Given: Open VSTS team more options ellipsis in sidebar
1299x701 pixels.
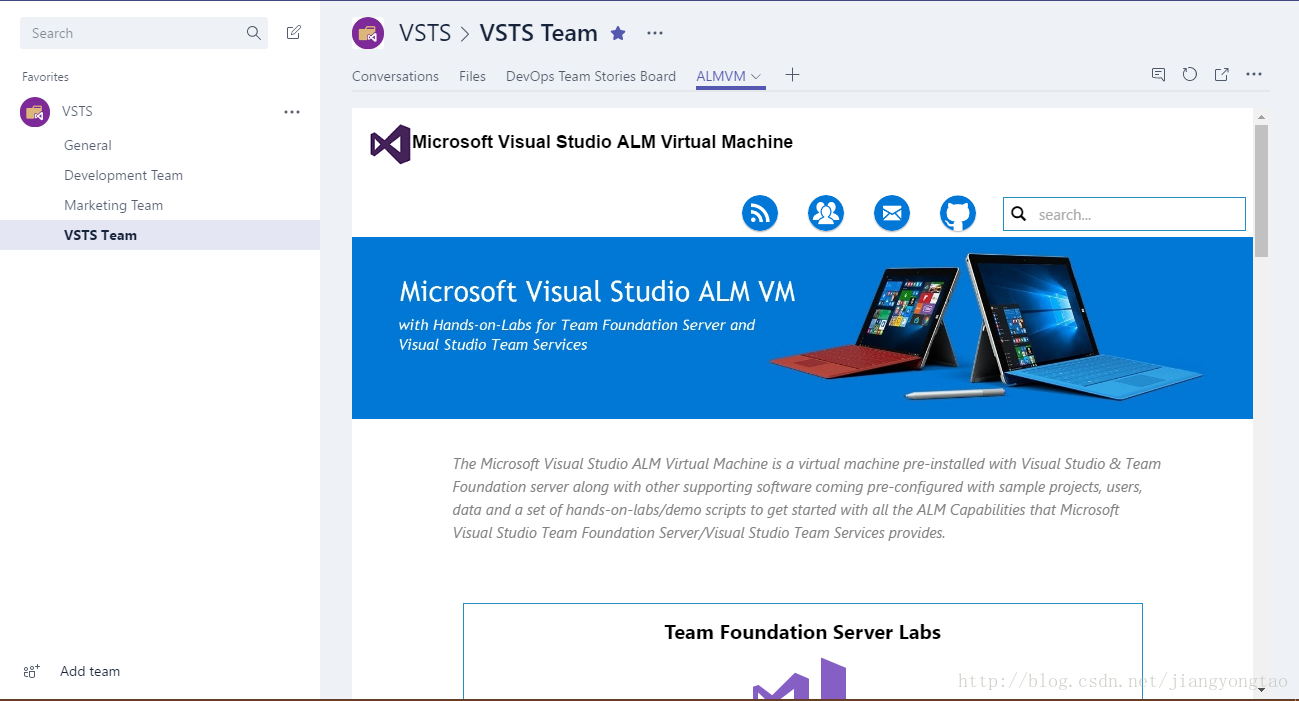Looking at the screenshot, I should (x=292, y=112).
